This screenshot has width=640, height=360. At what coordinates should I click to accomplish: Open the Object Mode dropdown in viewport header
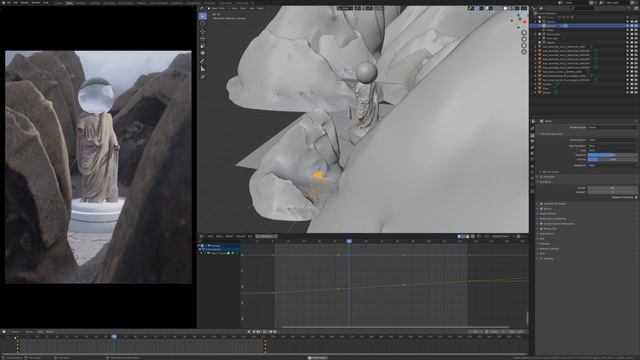coord(219,8)
